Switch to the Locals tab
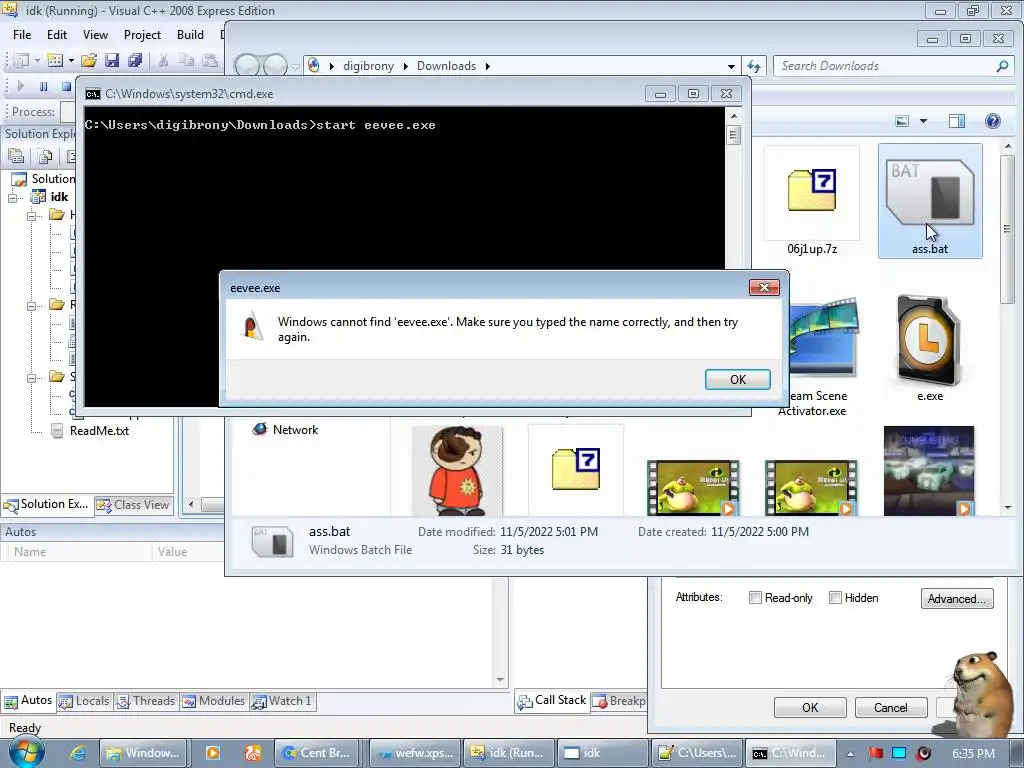The width and height of the screenshot is (1024, 768). [x=84, y=701]
